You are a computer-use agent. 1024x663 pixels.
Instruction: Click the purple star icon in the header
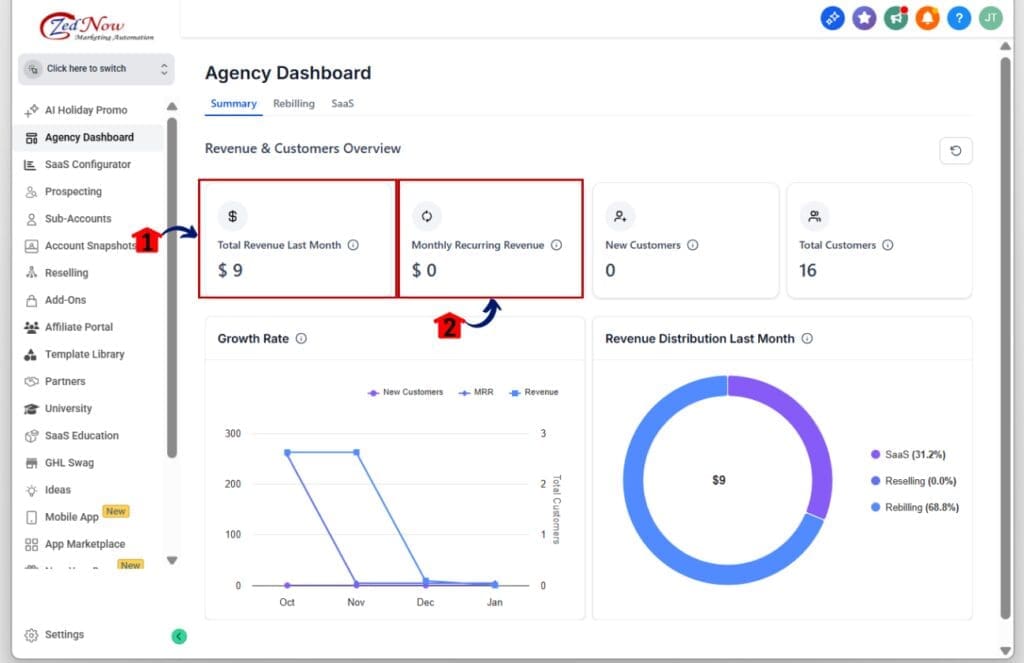point(864,18)
